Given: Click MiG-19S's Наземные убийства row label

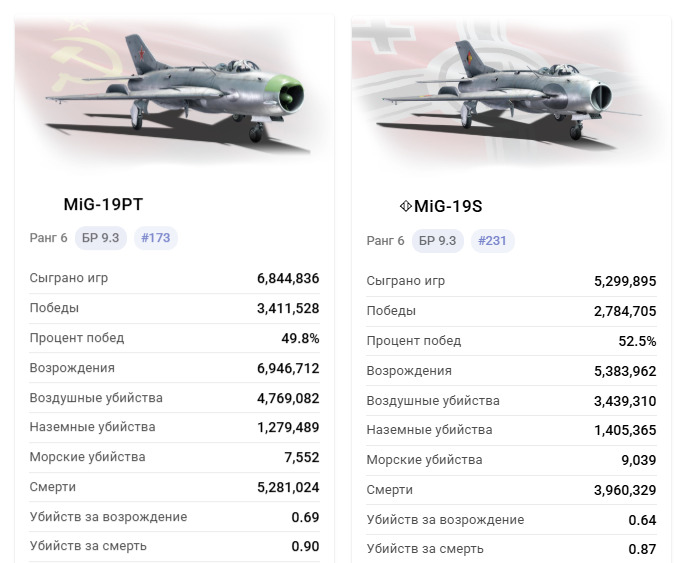Looking at the screenshot, I should tap(429, 430).
